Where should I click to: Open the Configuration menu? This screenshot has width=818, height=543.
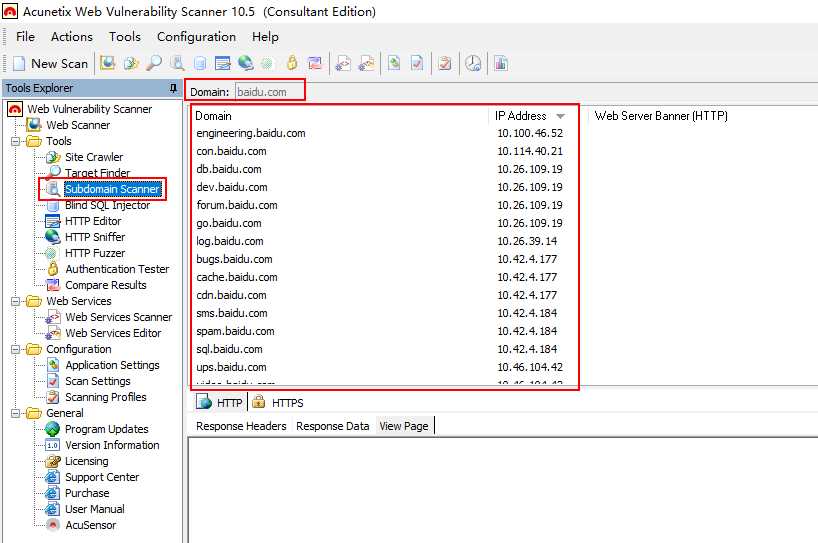point(196,37)
